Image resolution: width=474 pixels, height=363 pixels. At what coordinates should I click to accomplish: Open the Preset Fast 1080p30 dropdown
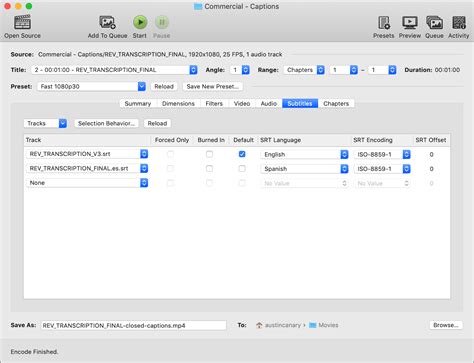tap(91, 86)
